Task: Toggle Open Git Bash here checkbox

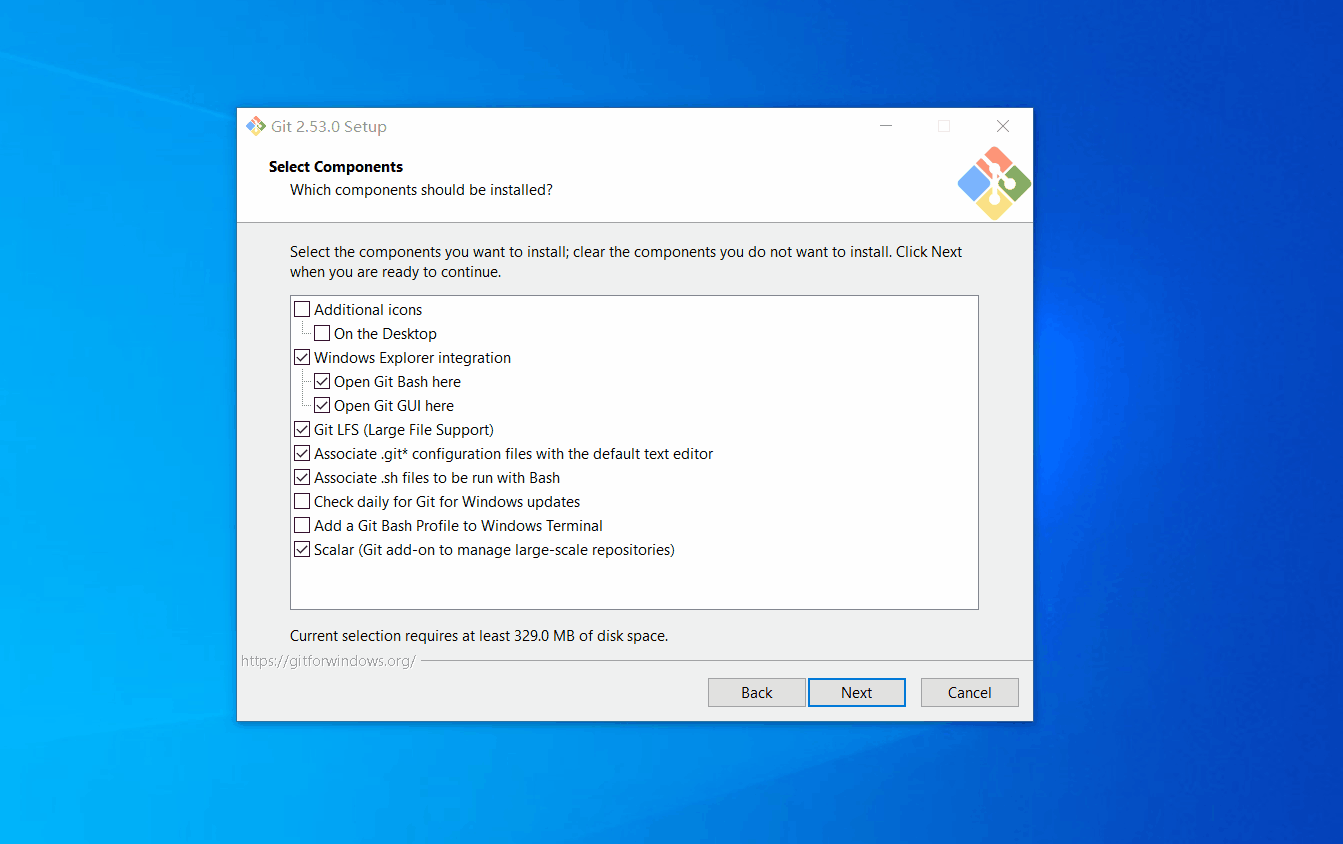Action: click(x=322, y=382)
